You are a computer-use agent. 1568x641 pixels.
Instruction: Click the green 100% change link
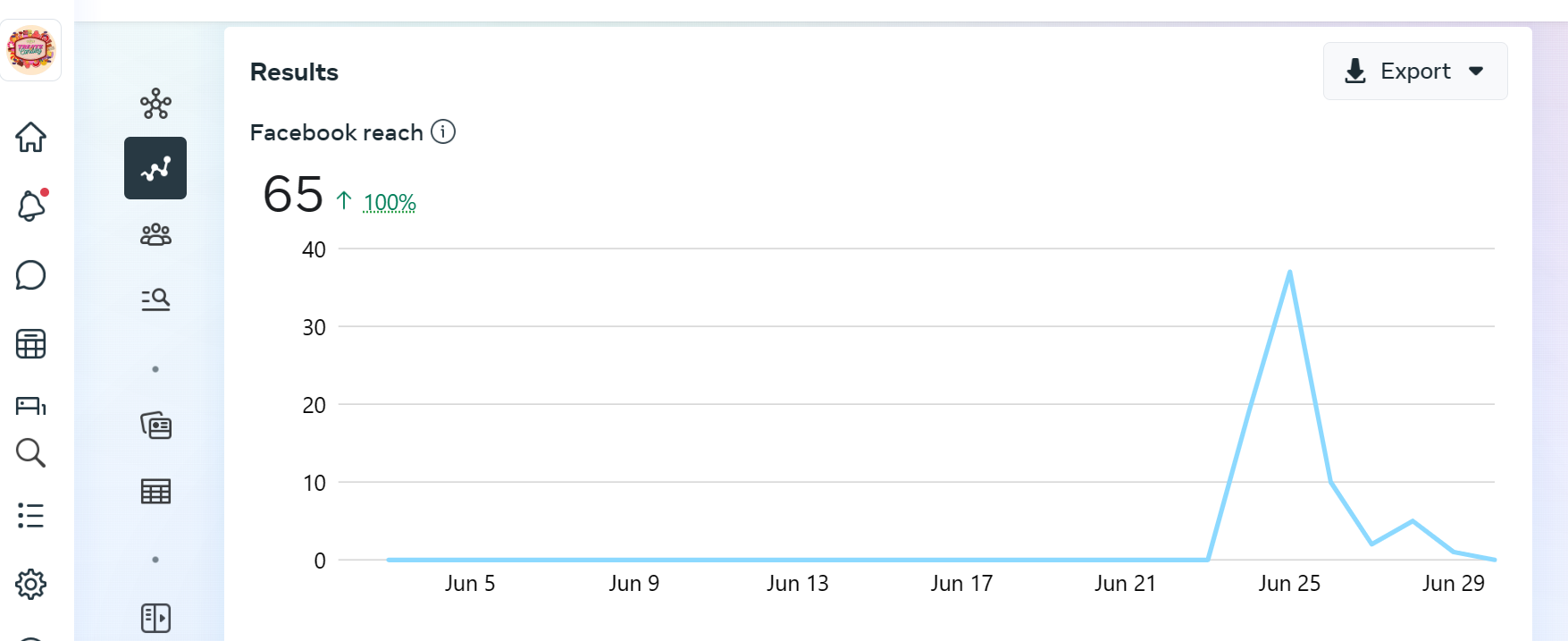tap(390, 203)
